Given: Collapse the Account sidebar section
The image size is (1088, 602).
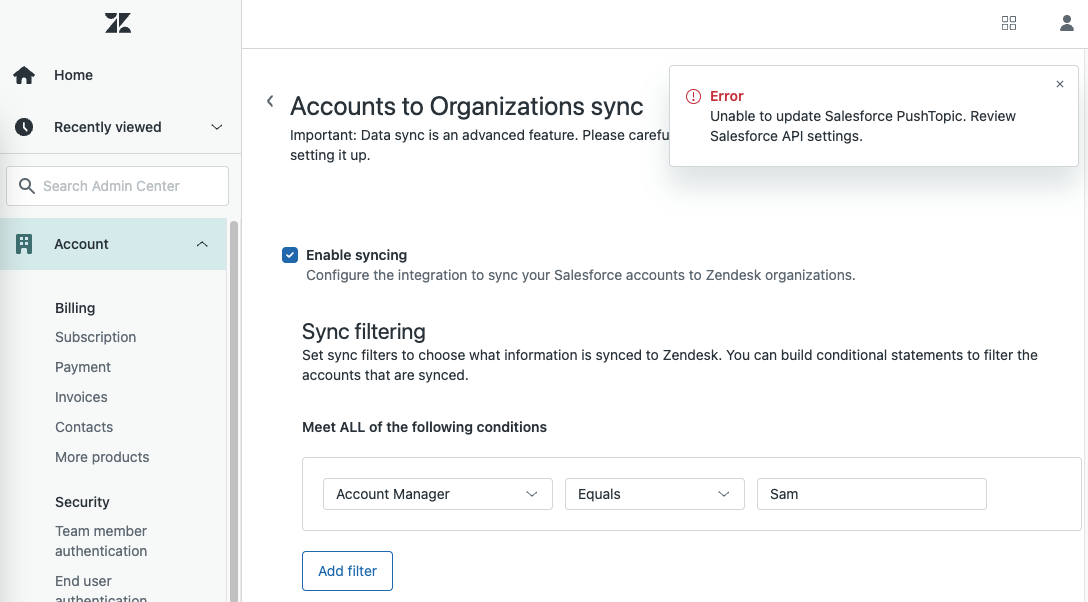Looking at the screenshot, I should pos(202,244).
